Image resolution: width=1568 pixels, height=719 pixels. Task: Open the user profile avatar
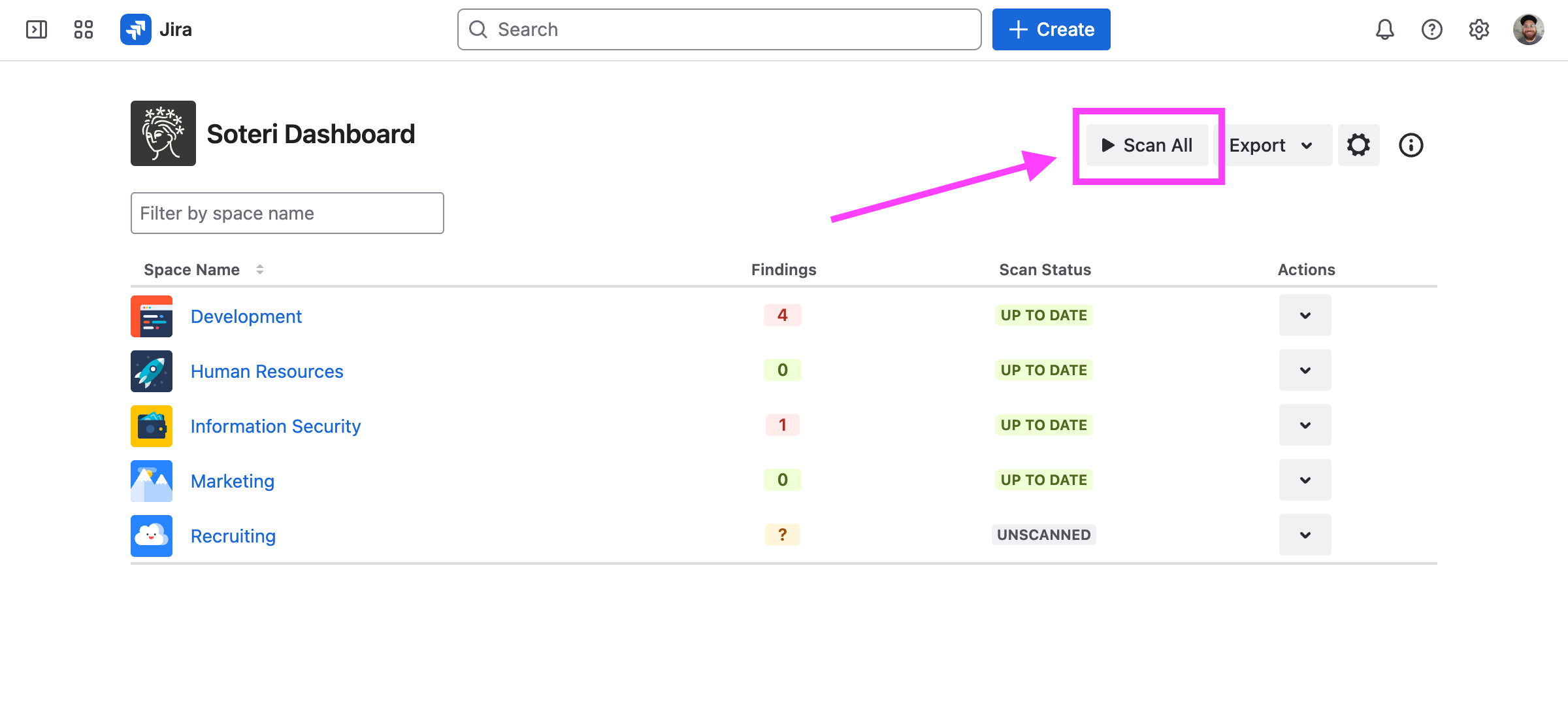point(1528,29)
